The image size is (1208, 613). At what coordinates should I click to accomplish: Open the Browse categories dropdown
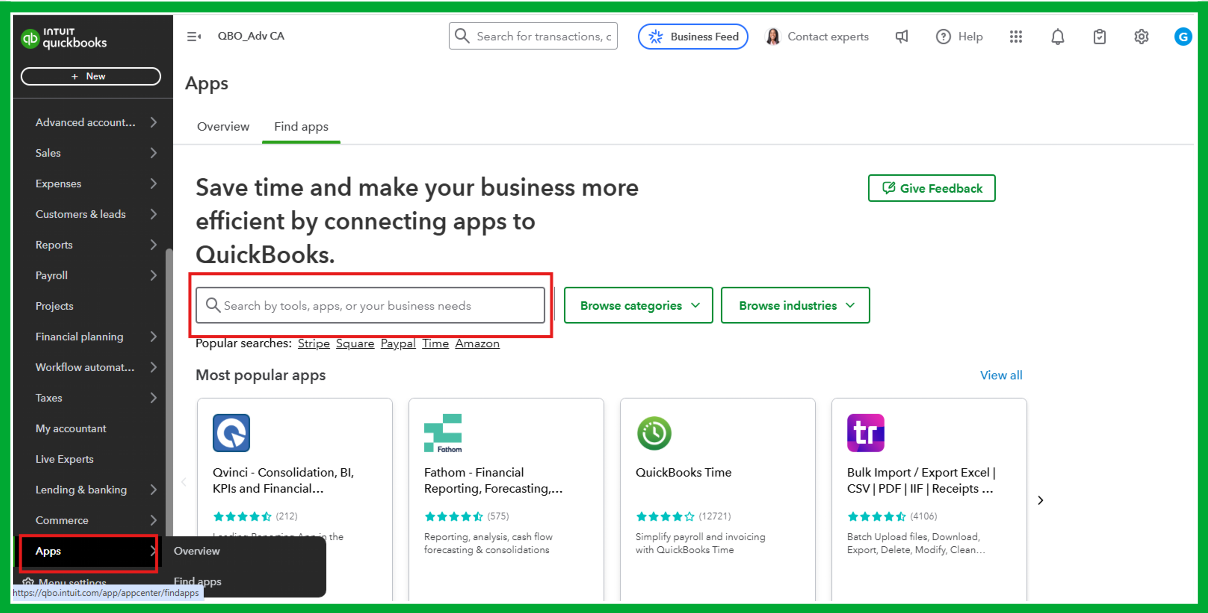click(638, 305)
